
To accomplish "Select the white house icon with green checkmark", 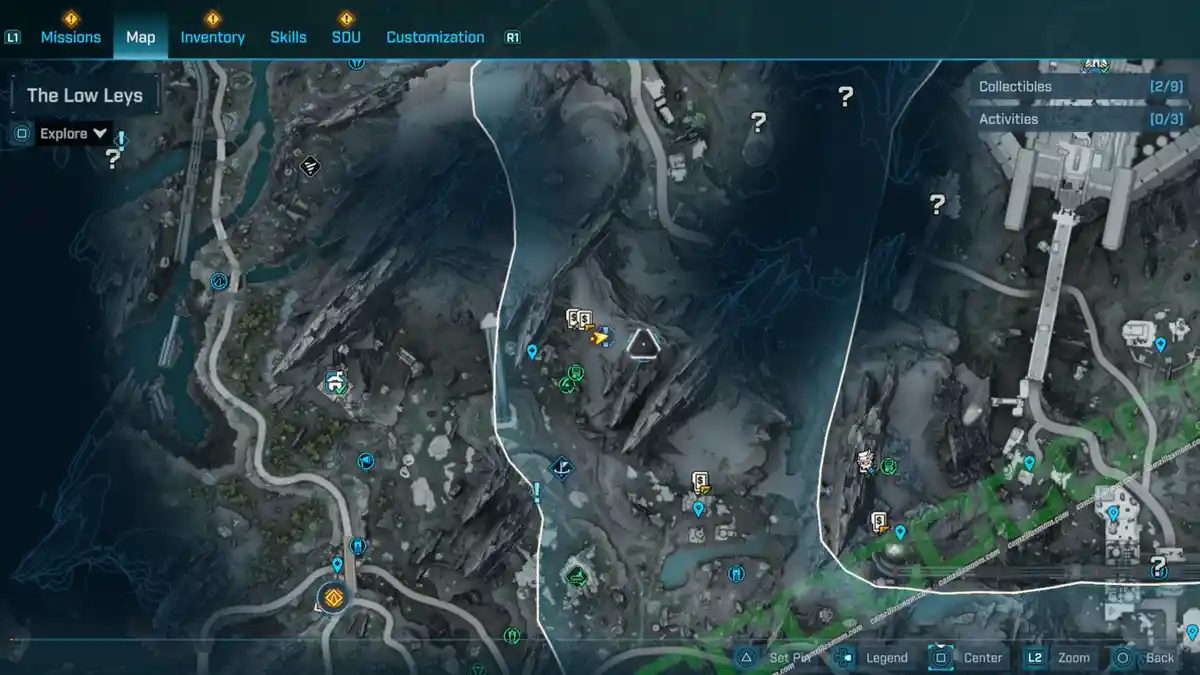I will pyautogui.click(x=335, y=381).
